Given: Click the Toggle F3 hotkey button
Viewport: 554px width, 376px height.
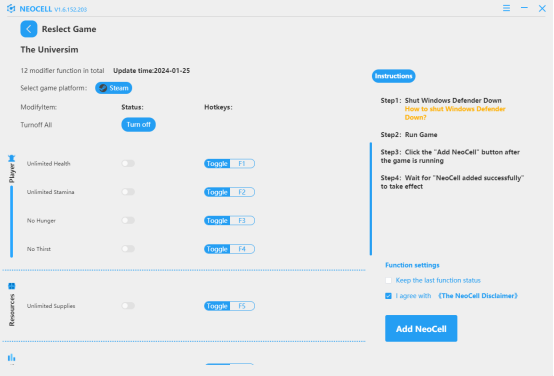Looking at the screenshot, I should pos(229,221).
